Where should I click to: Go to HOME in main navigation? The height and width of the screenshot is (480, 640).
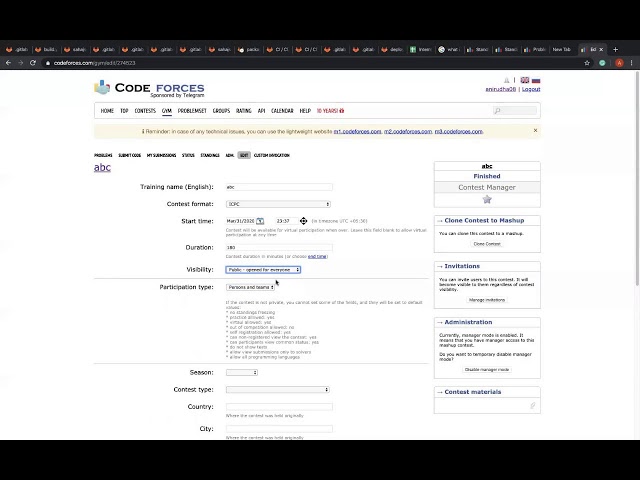tap(107, 111)
